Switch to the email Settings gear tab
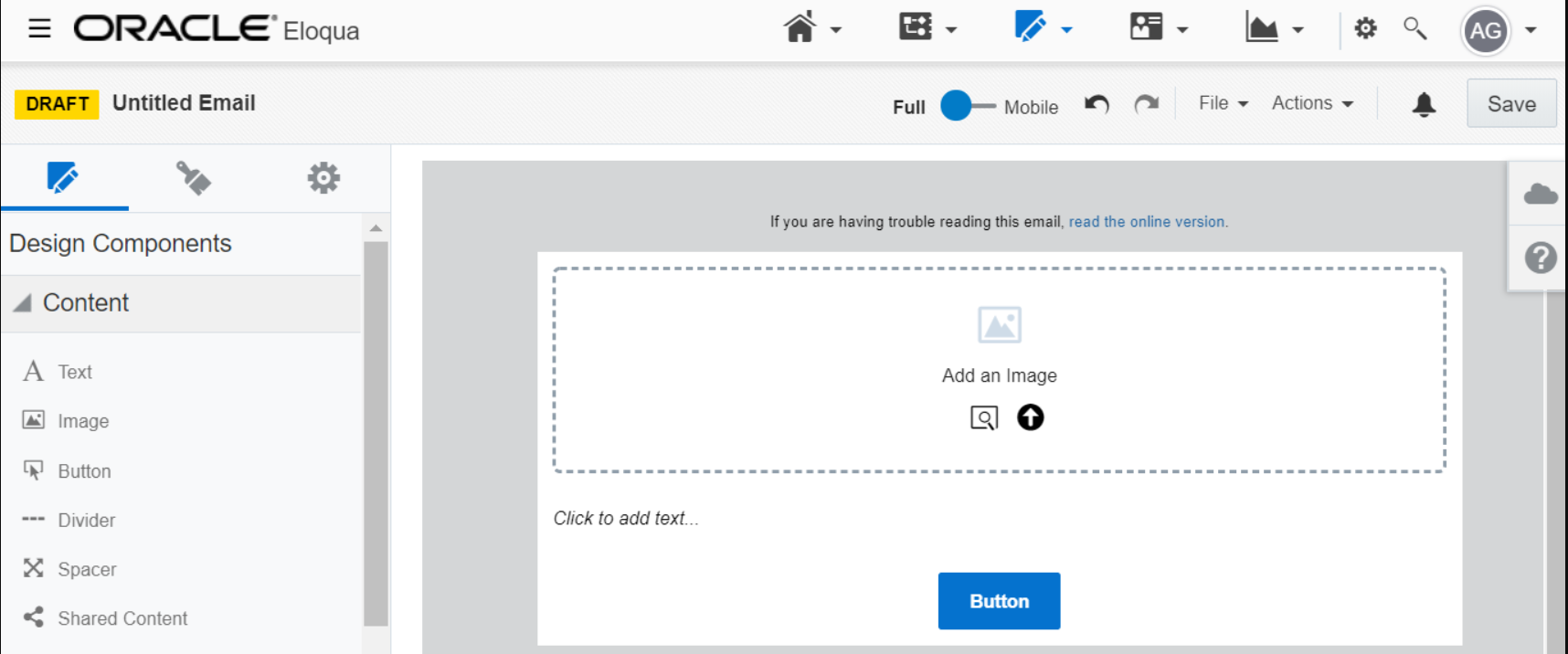This screenshot has height=654, width=1568. [x=323, y=177]
